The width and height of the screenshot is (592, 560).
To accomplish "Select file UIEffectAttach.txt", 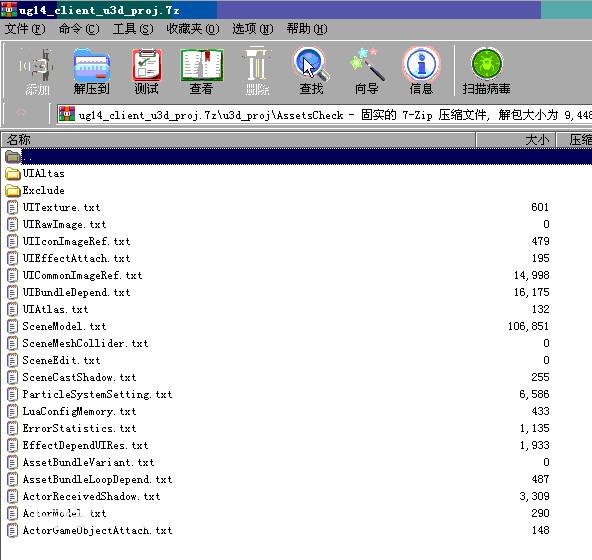I will (x=76, y=258).
